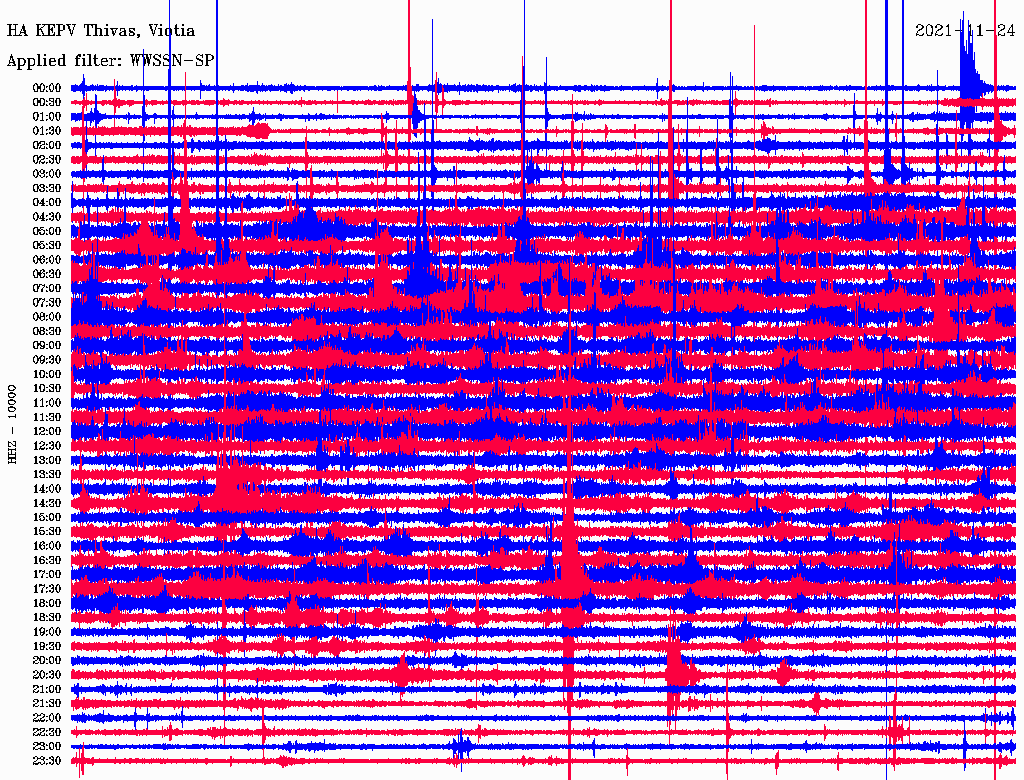This screenshot has height=780, width=1024.
Task: Click the 09:00 time label
Action: click(47, 346)
